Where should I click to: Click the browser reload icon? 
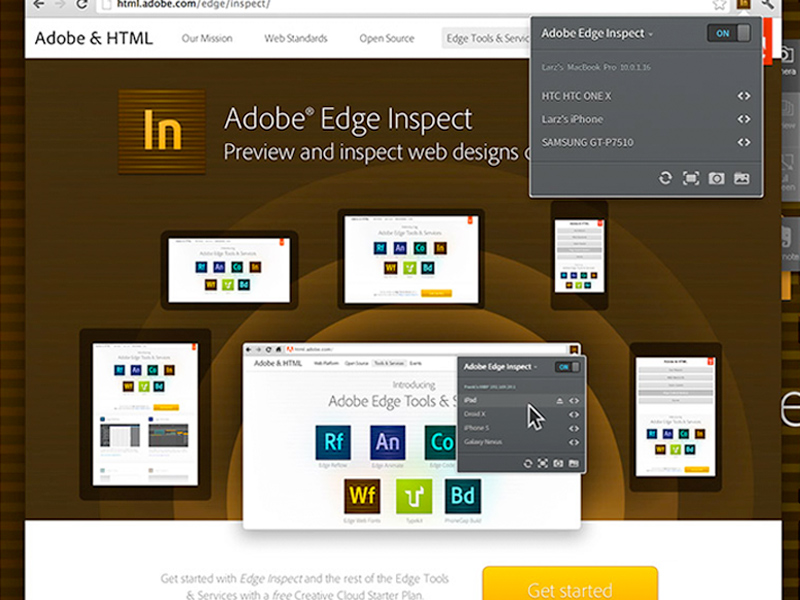(82, 4)
